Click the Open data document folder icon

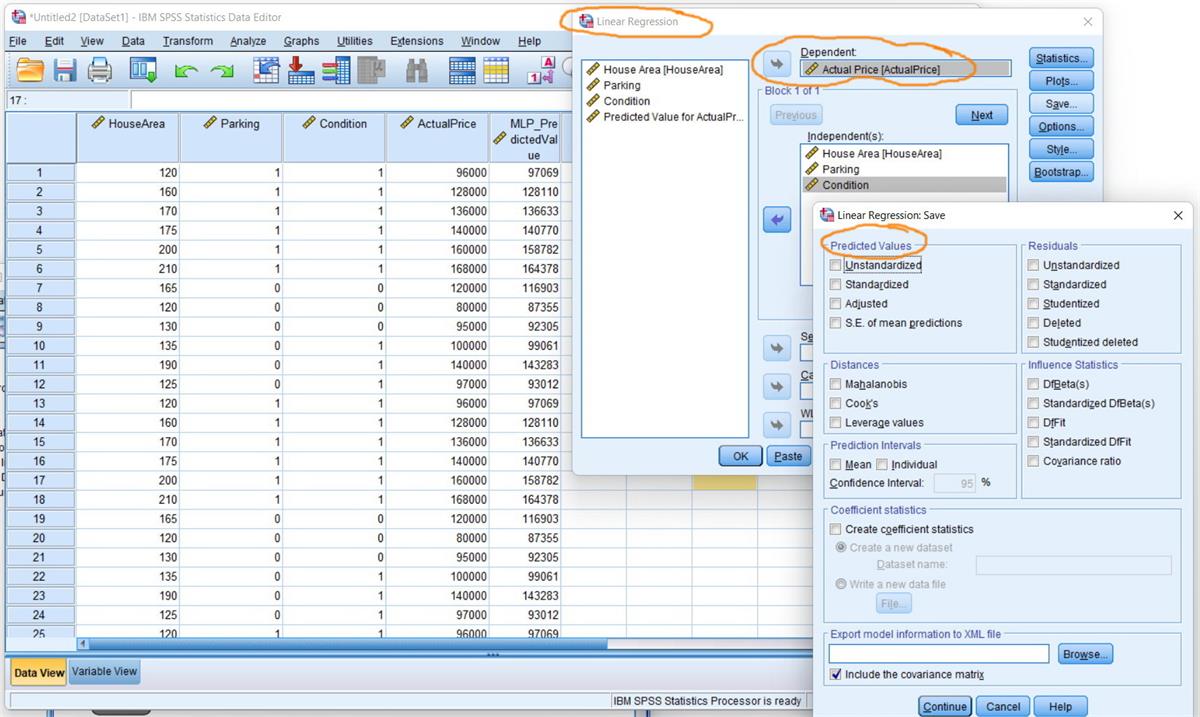coord(31,70)
